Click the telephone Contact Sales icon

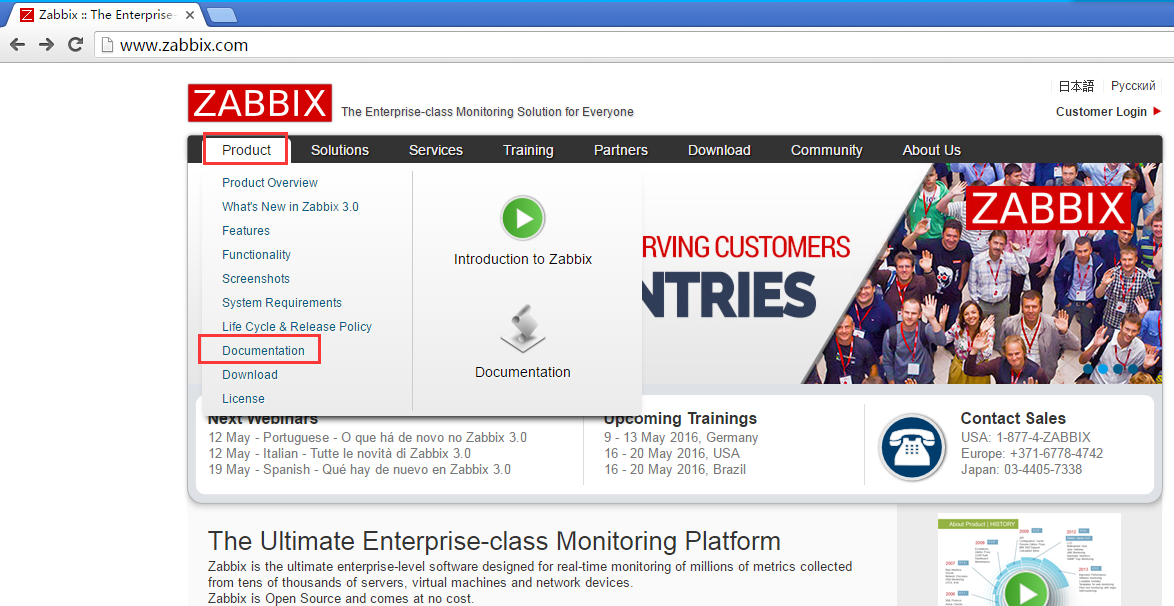click(912, 447)
